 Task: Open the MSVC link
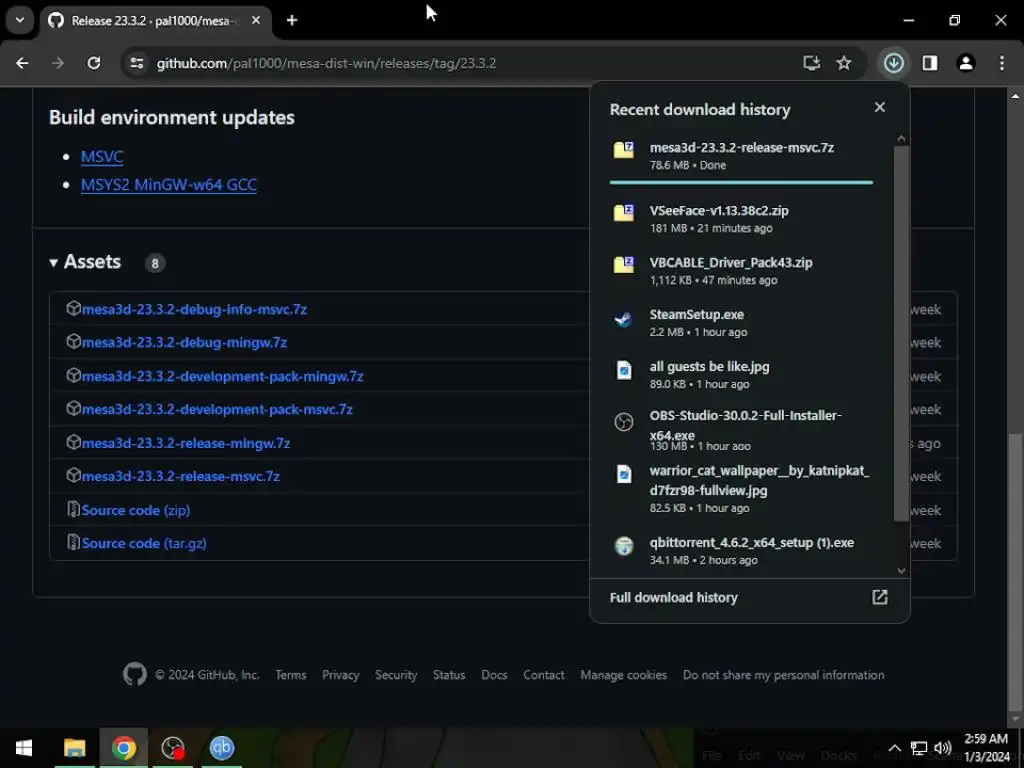point(102,157)
